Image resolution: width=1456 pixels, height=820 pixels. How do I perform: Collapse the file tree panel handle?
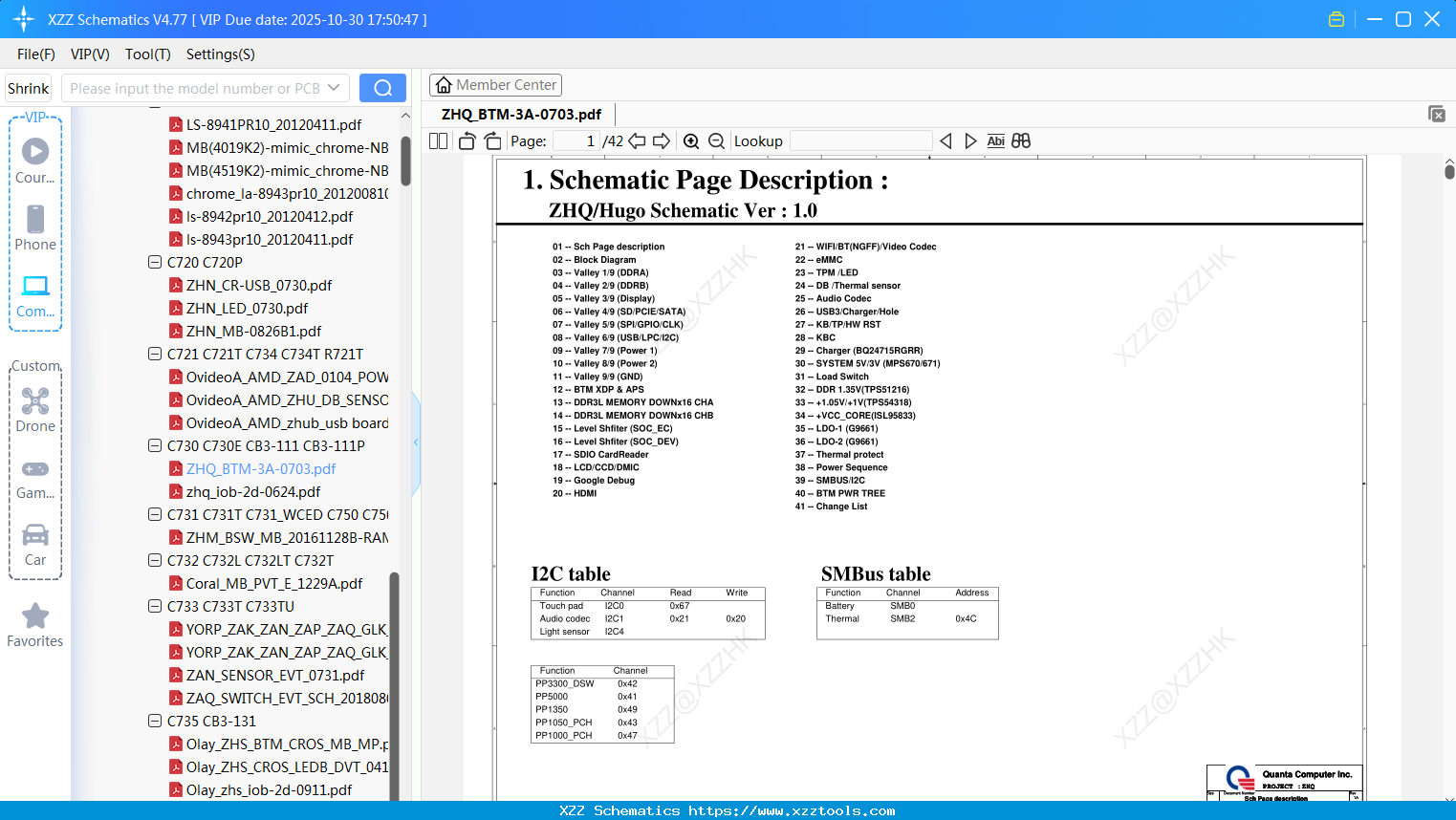[416, 442]
